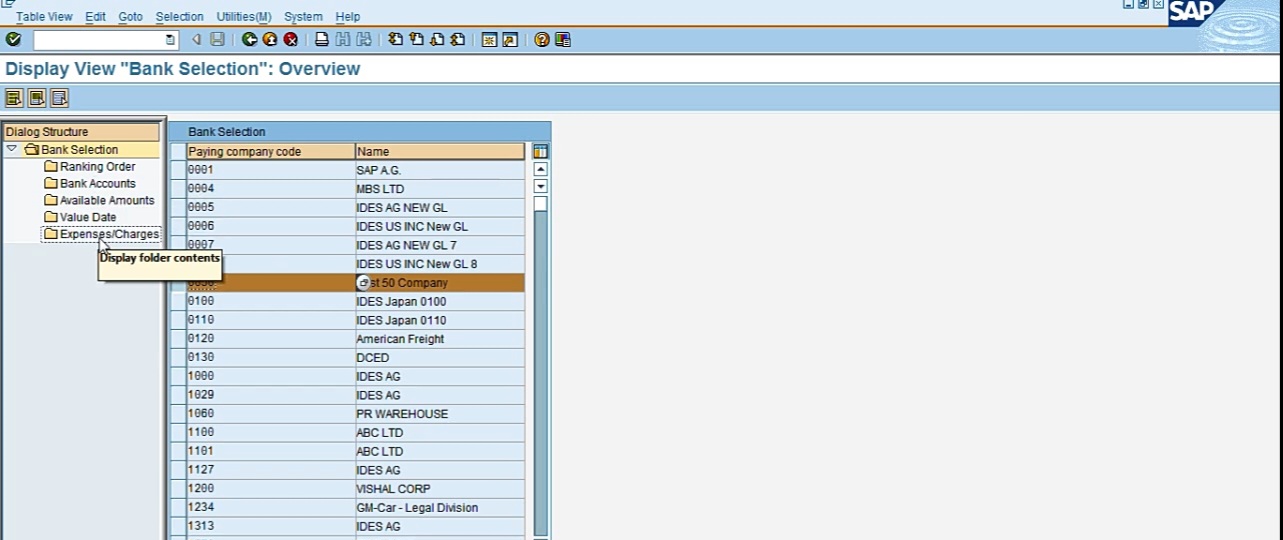Click the Find binoculars icon
1283x540 pixels.
(x=343, y=40)
